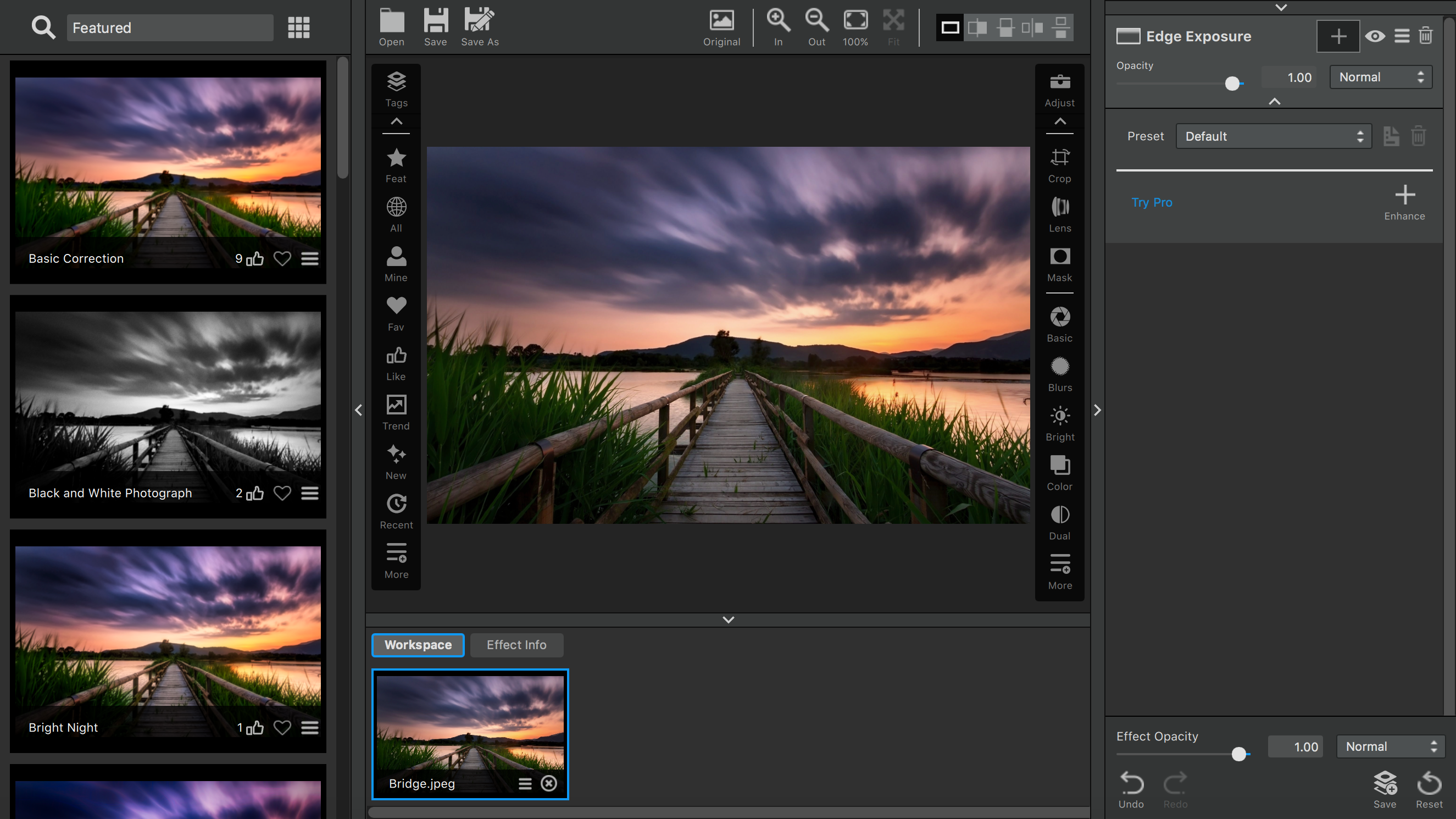Open the Mine effects category

pos(396,264)
